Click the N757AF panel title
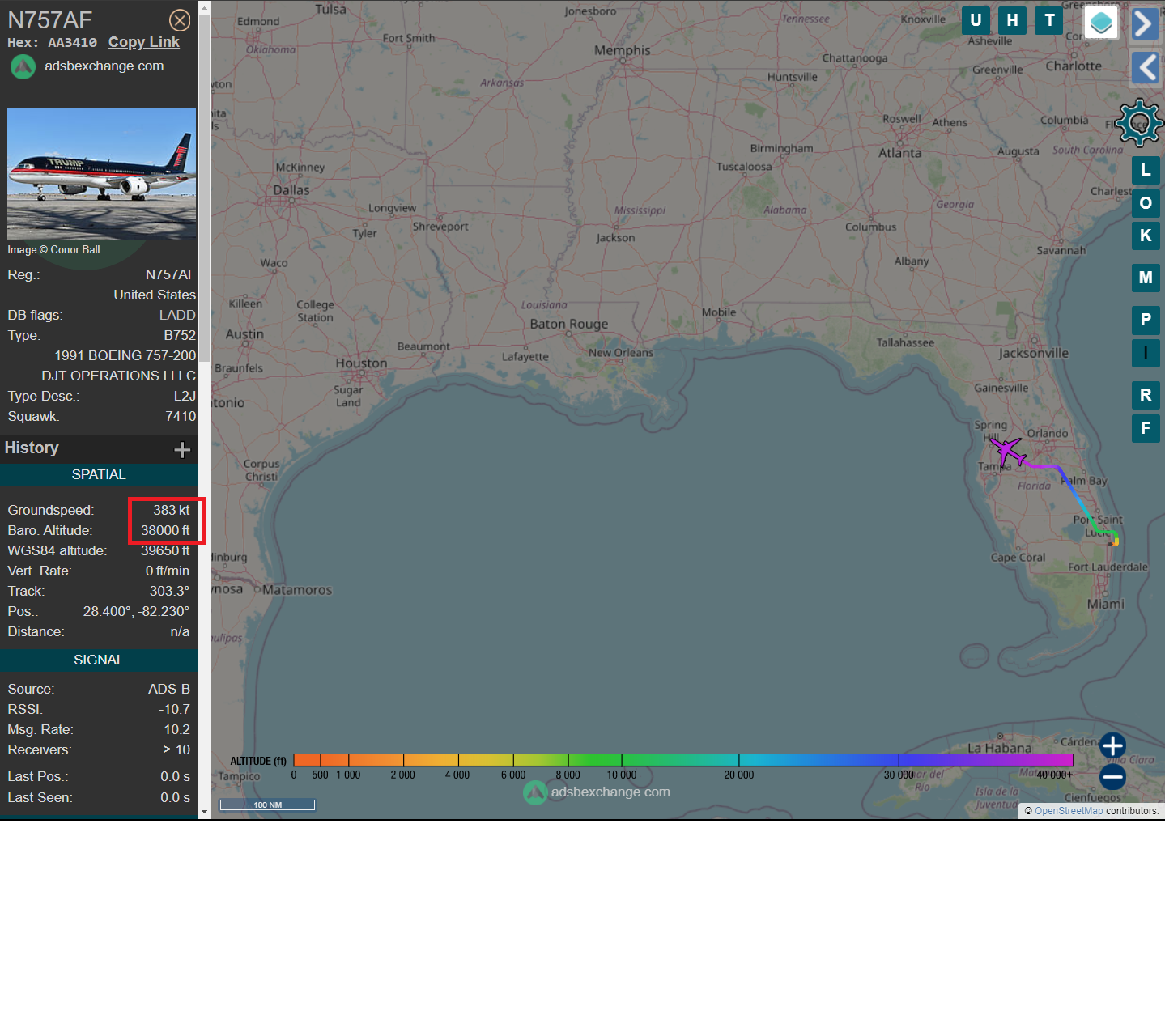1165x1036 pixels. [50, 19]
